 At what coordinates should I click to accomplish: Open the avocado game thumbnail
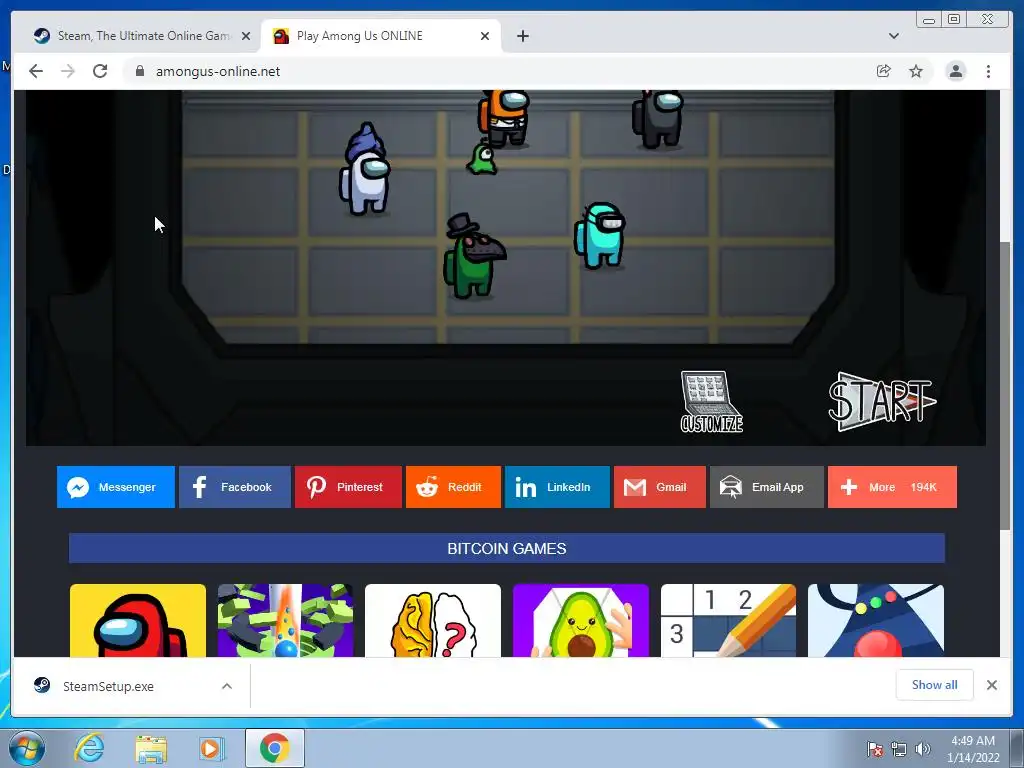[x=581, y=620]
